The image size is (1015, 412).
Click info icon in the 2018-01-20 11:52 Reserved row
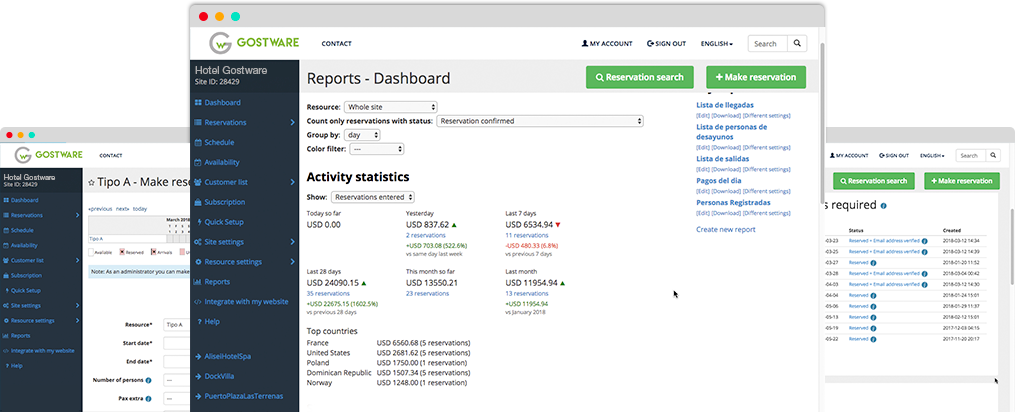pyautogui.click(x=873, y=262)
